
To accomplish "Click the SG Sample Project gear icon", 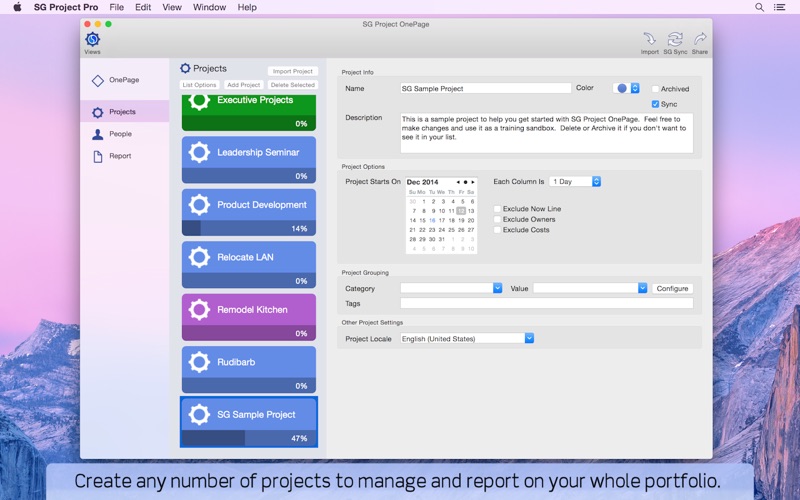I will tap(199, 415).
